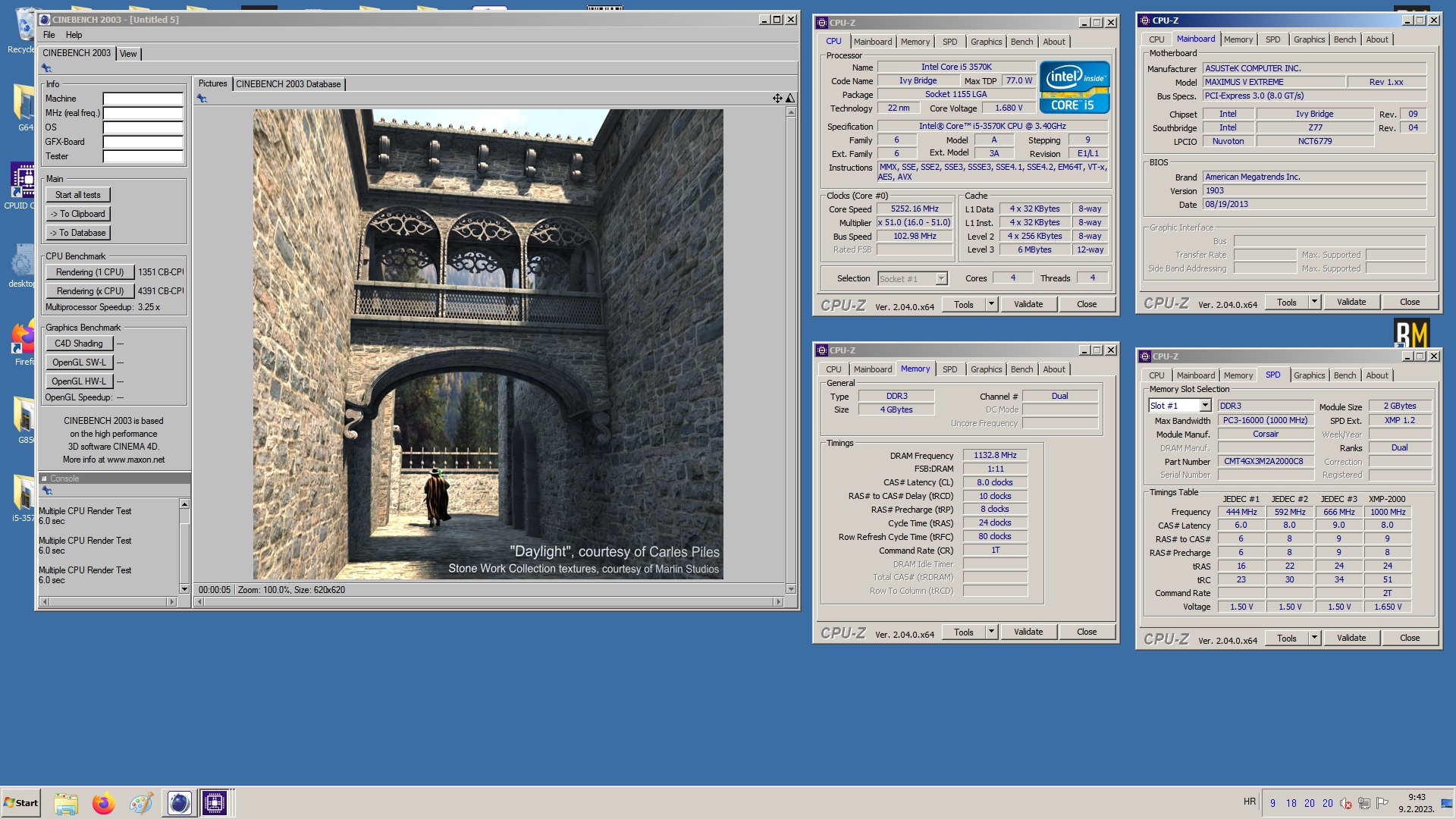The width and height of the screenshot is (1456, 819).
Task: Open the File menu in CINEBENCH
Action: pos(49,35)
